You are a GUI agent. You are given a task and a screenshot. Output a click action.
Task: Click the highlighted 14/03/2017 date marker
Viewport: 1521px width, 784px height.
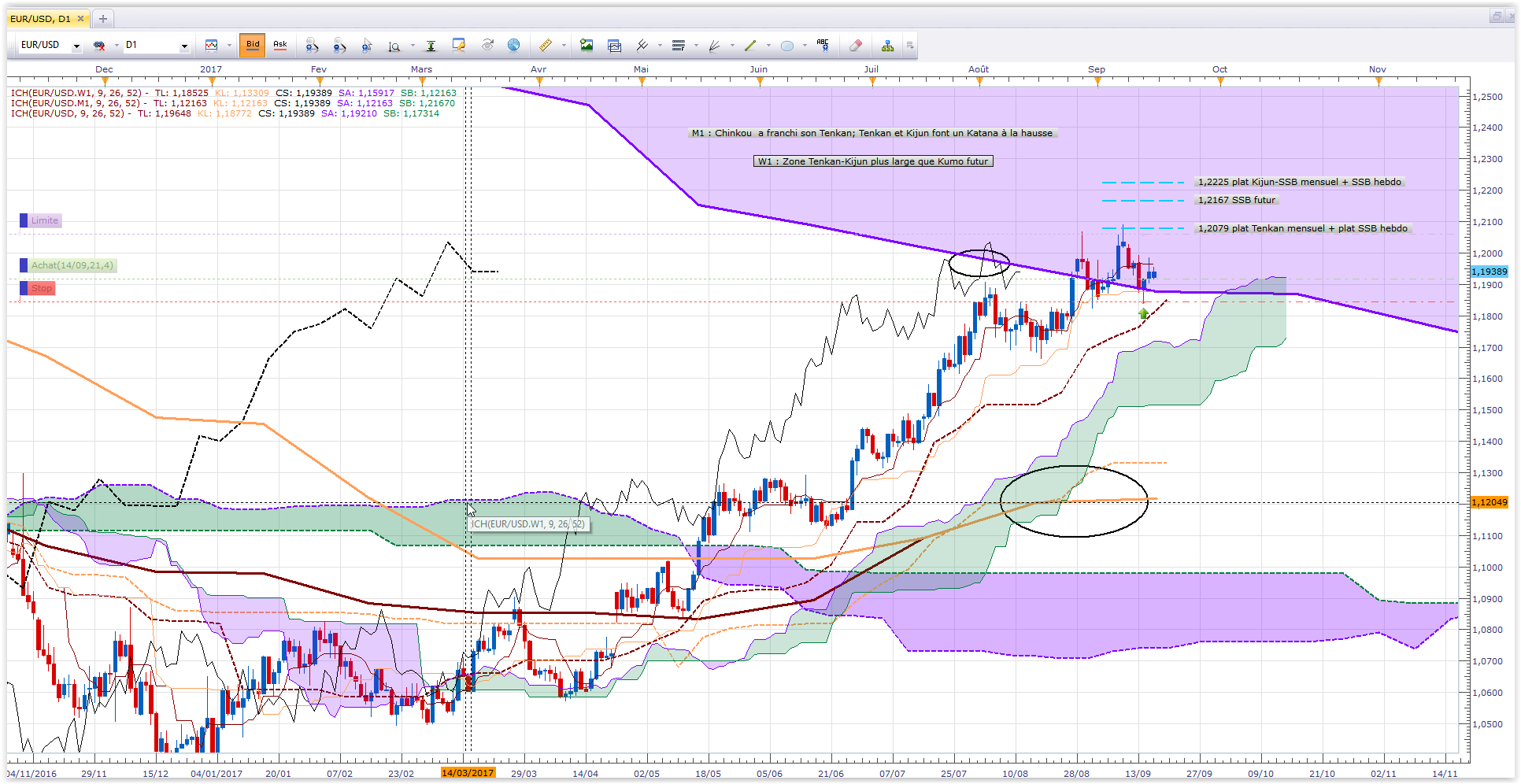468,773
